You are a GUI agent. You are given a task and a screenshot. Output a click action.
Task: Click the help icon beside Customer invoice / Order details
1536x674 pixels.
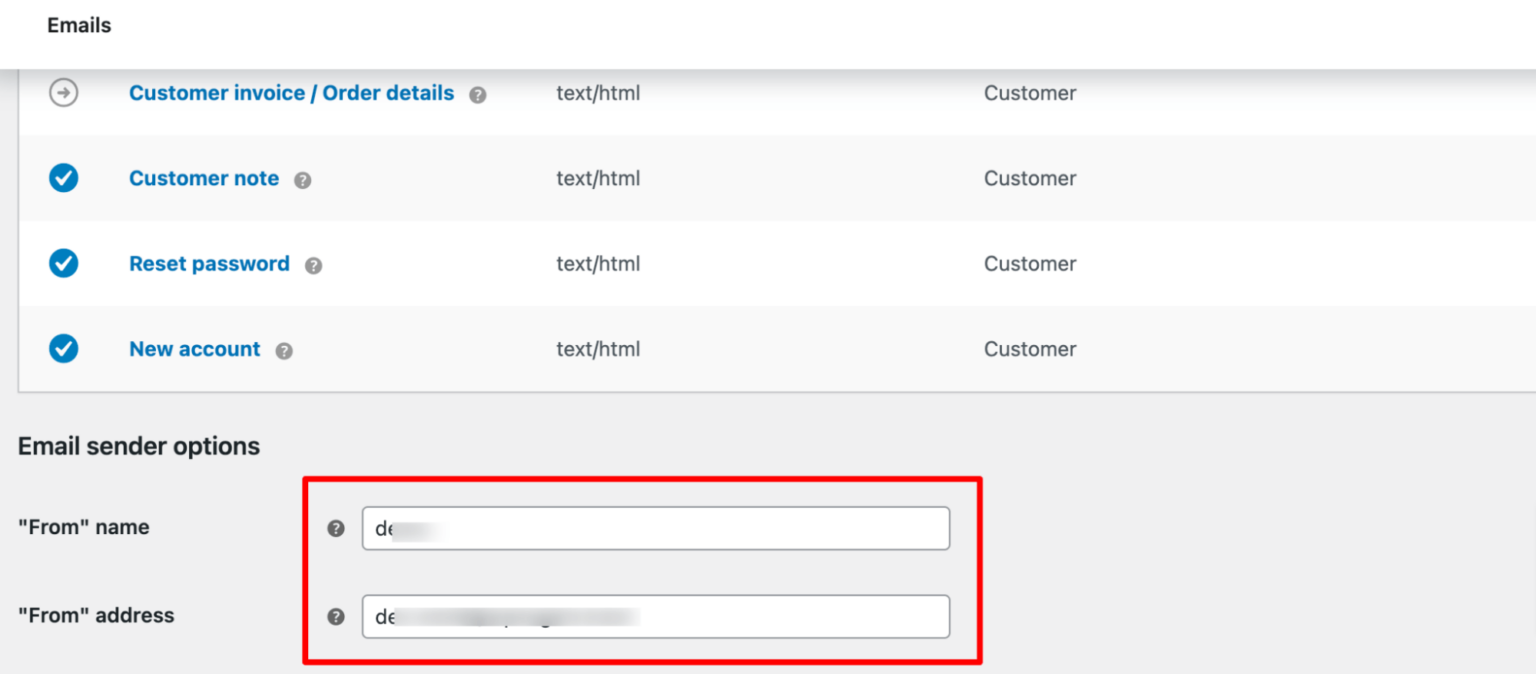(478, 94)
